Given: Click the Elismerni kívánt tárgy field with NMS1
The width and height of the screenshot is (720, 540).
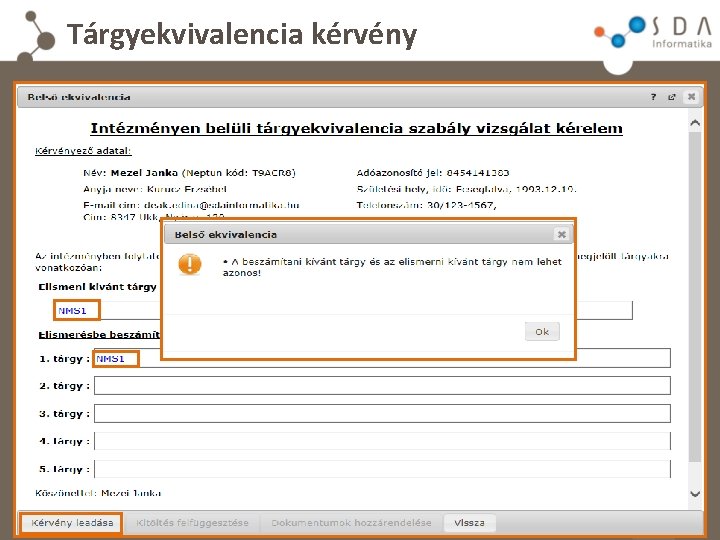Looking at the screenshot, I should 343,310.
